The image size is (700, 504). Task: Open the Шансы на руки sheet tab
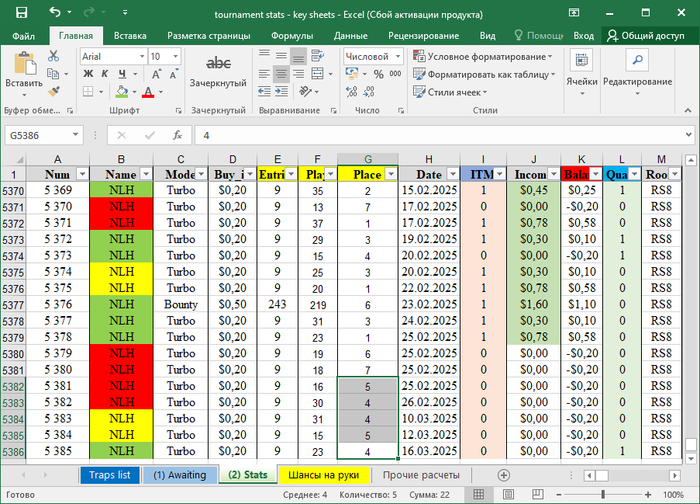click(x=324, y=475)
